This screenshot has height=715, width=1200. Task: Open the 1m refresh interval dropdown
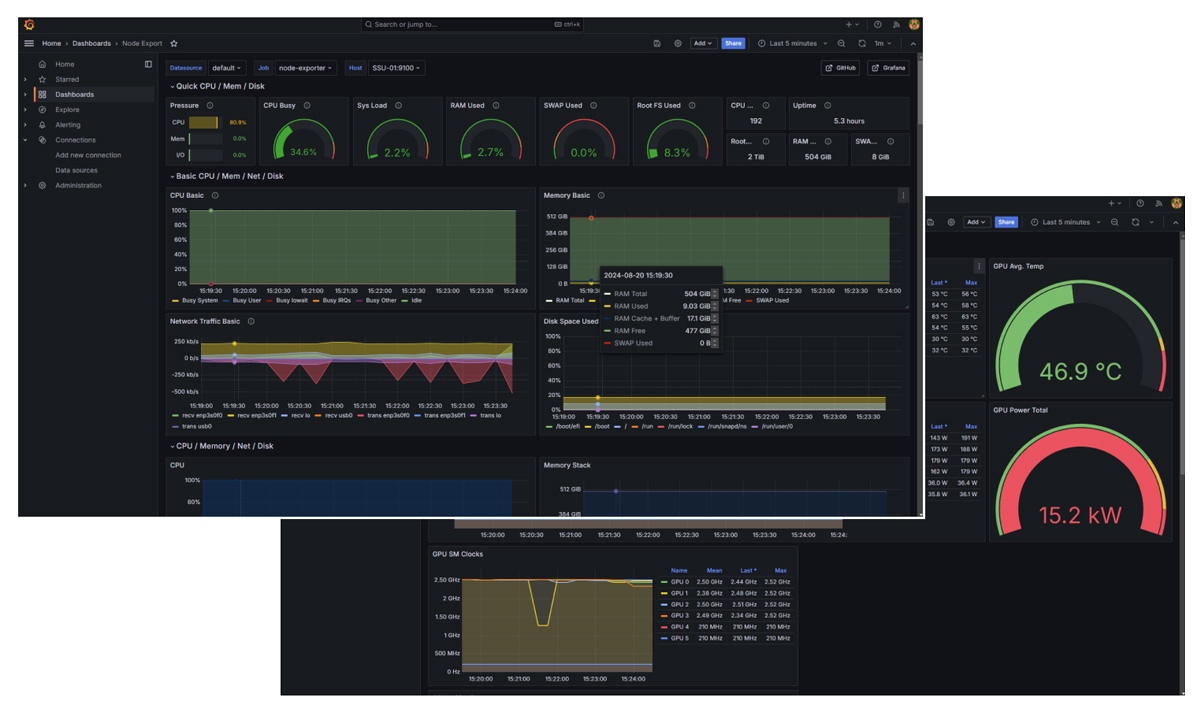click(x=883, y=44)
